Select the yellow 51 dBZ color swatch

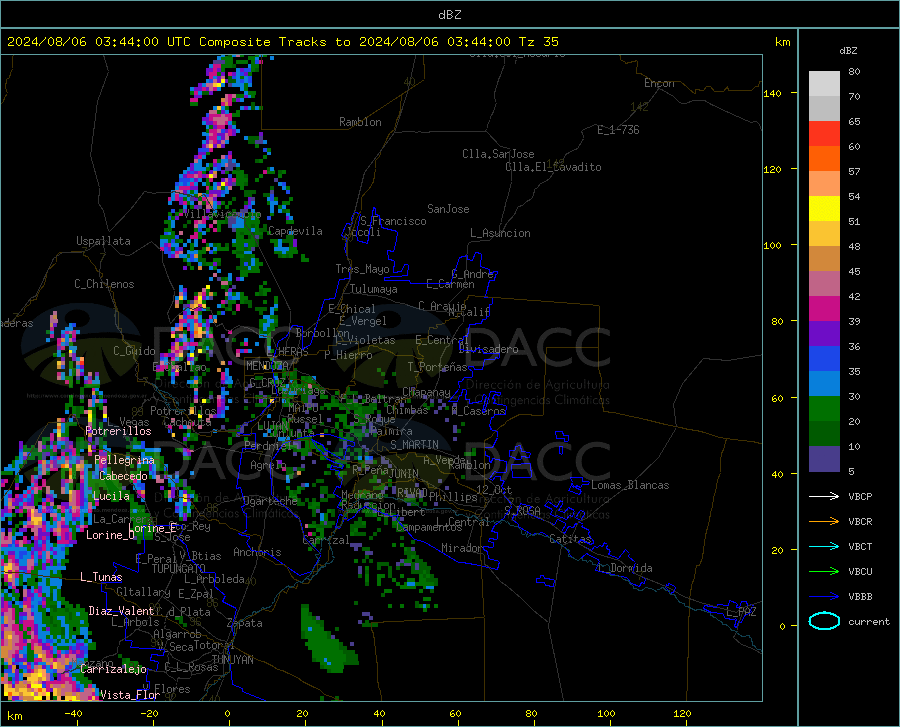[824, 209]
